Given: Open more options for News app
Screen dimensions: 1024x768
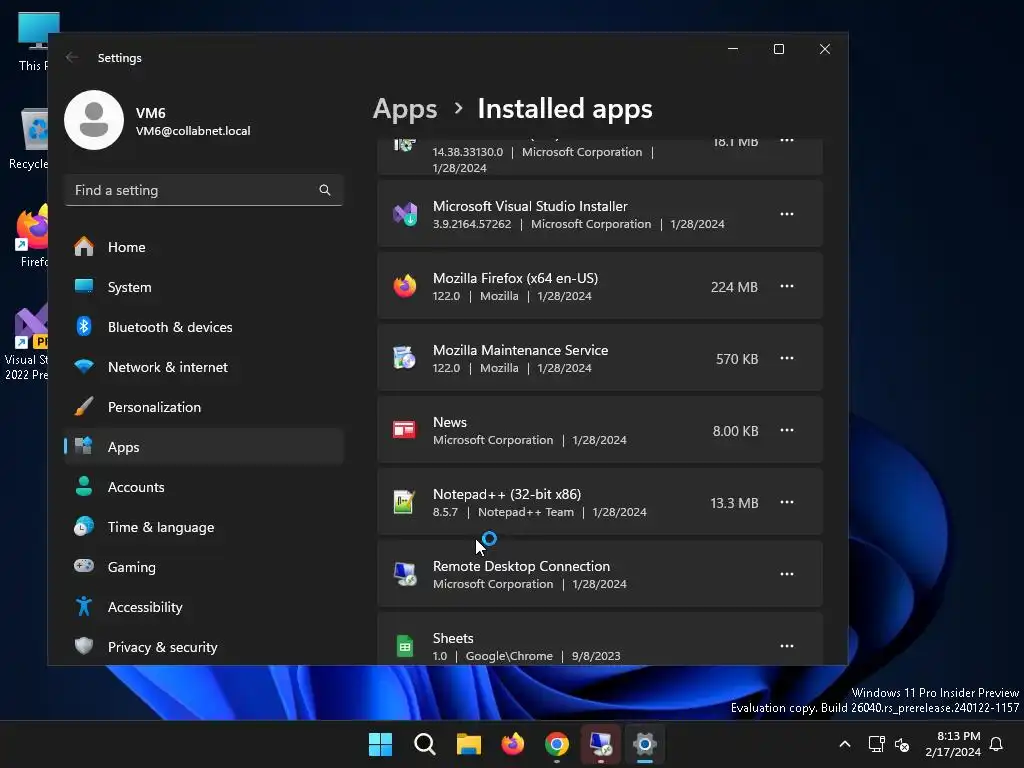Looking at the screenshot, I should (x=787, y=430).
